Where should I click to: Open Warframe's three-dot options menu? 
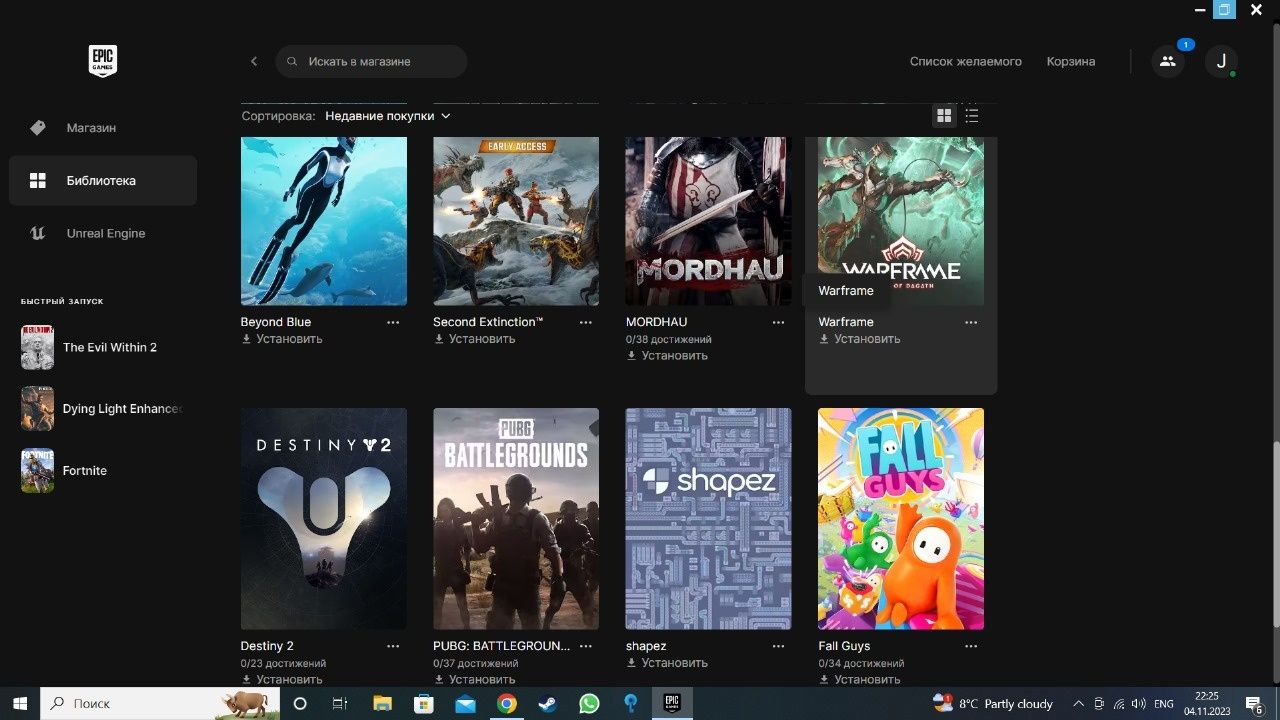point(971,322)
